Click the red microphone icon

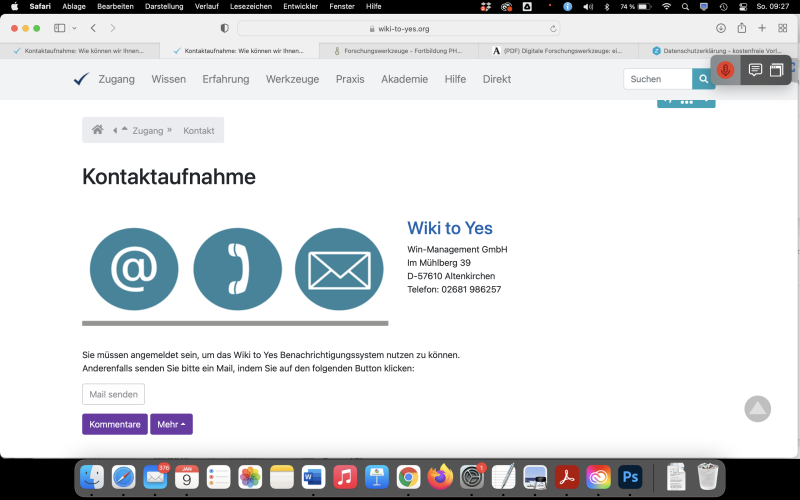726,70
